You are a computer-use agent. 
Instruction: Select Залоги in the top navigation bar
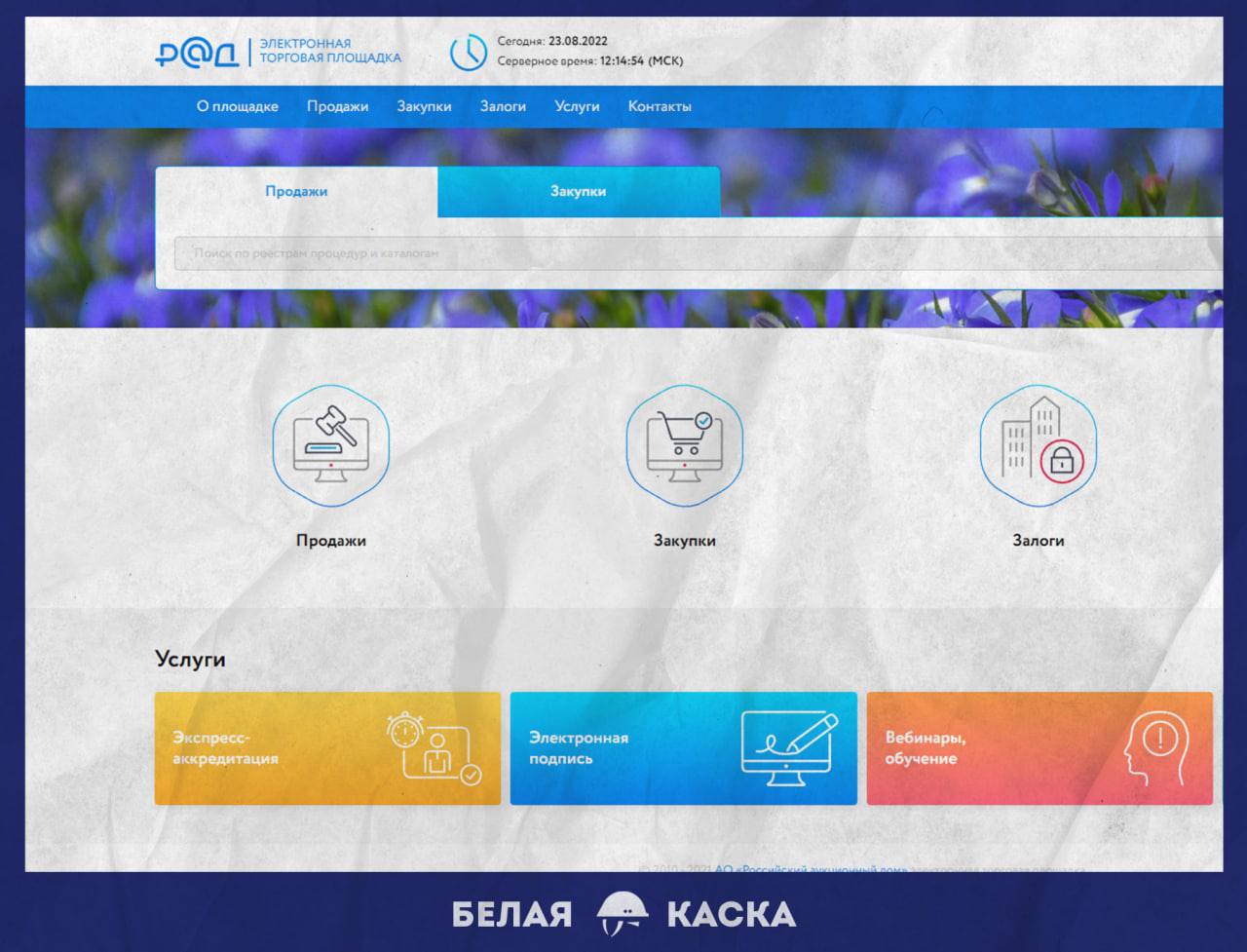pyautogui.click(x=503, y=106)
